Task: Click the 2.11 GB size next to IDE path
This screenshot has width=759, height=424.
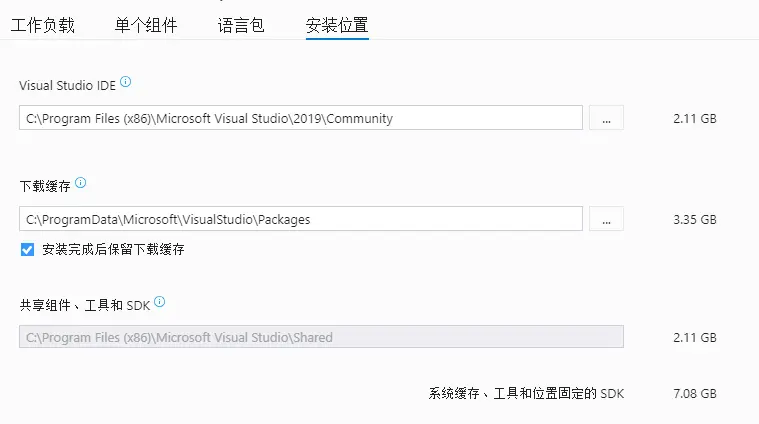Action: point(695,119)
